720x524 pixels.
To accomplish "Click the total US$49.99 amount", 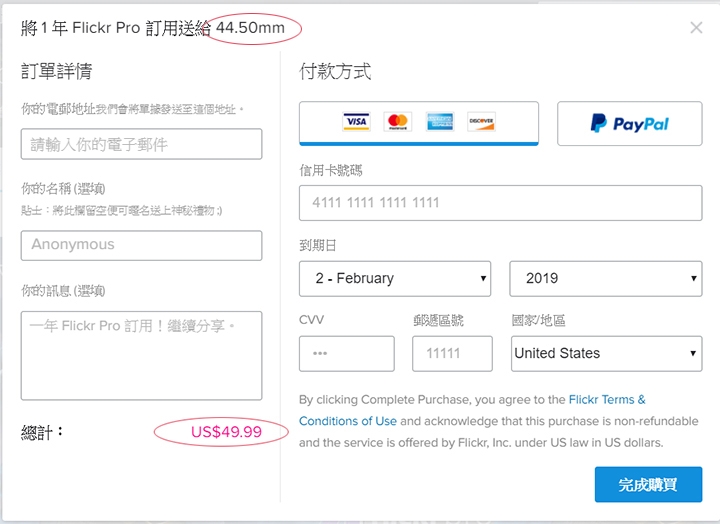I will click(x=226, y=432).
